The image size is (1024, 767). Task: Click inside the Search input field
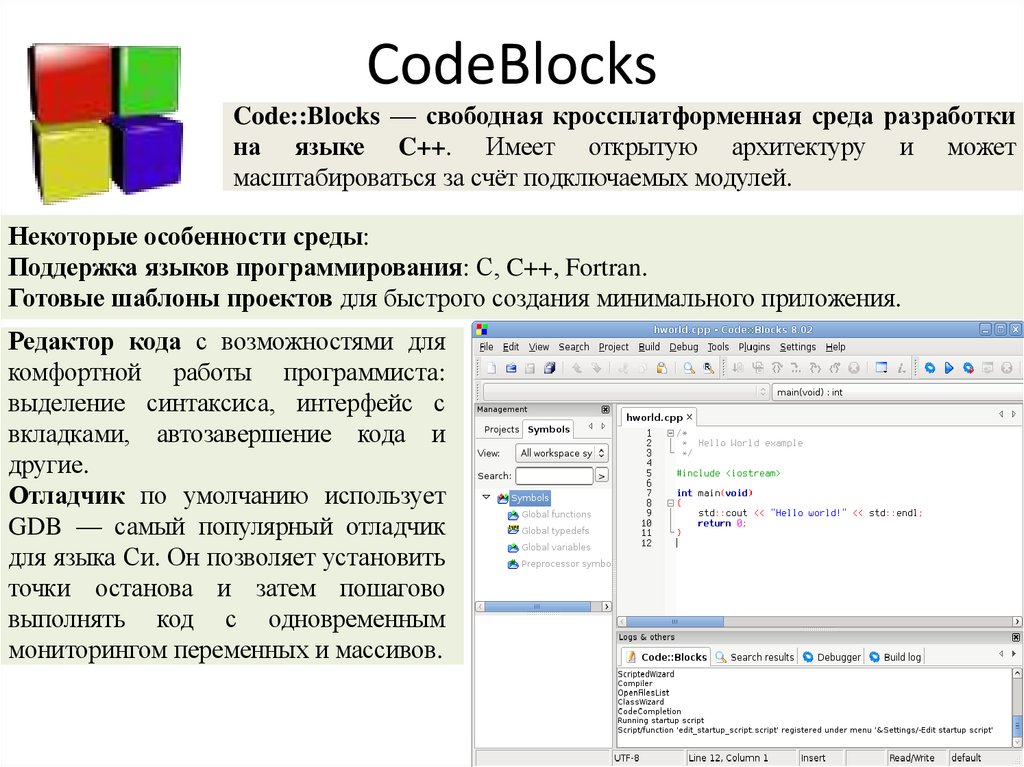click(x=556, y=474)
